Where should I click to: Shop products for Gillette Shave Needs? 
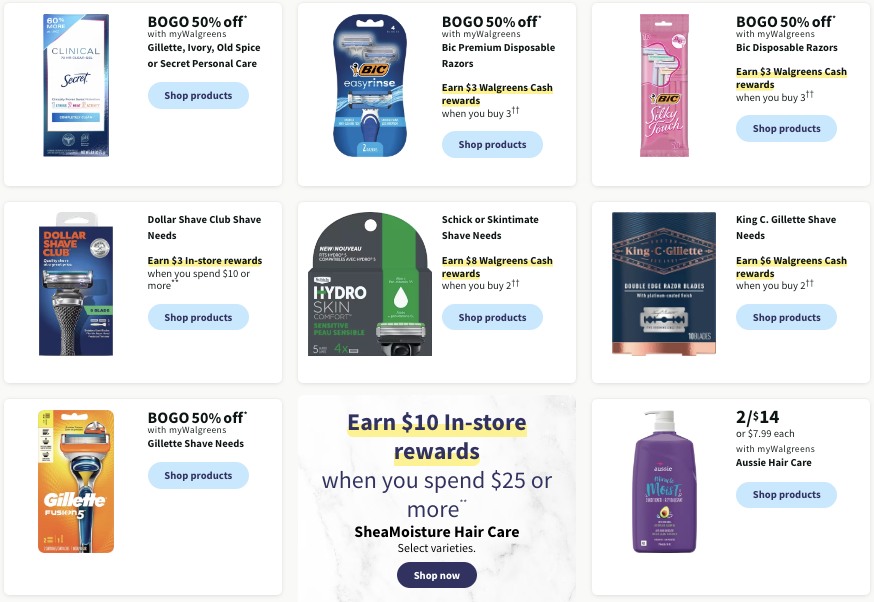(x=198, y=475)
